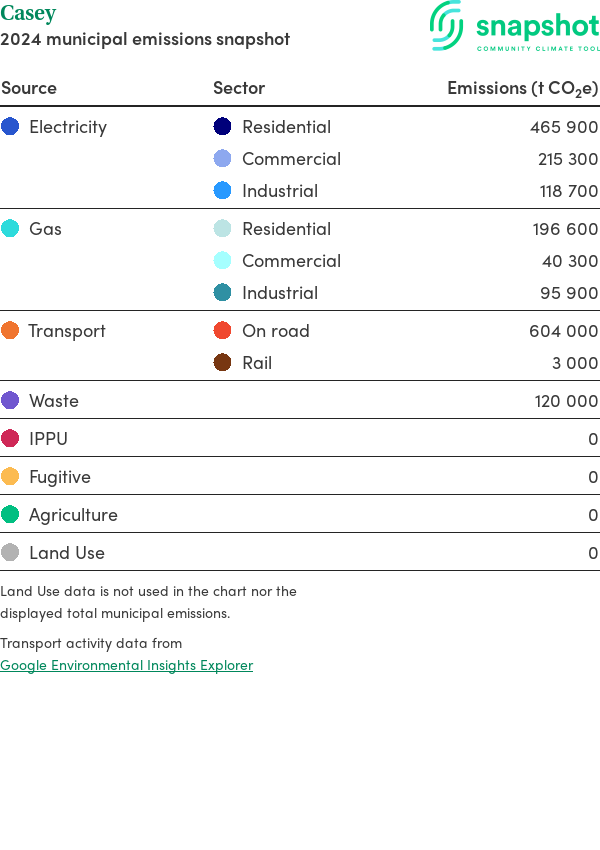Click the Snapshot climate tool logo
The height and width of the screenshot is (850, 600).
(x=514, y=26)
